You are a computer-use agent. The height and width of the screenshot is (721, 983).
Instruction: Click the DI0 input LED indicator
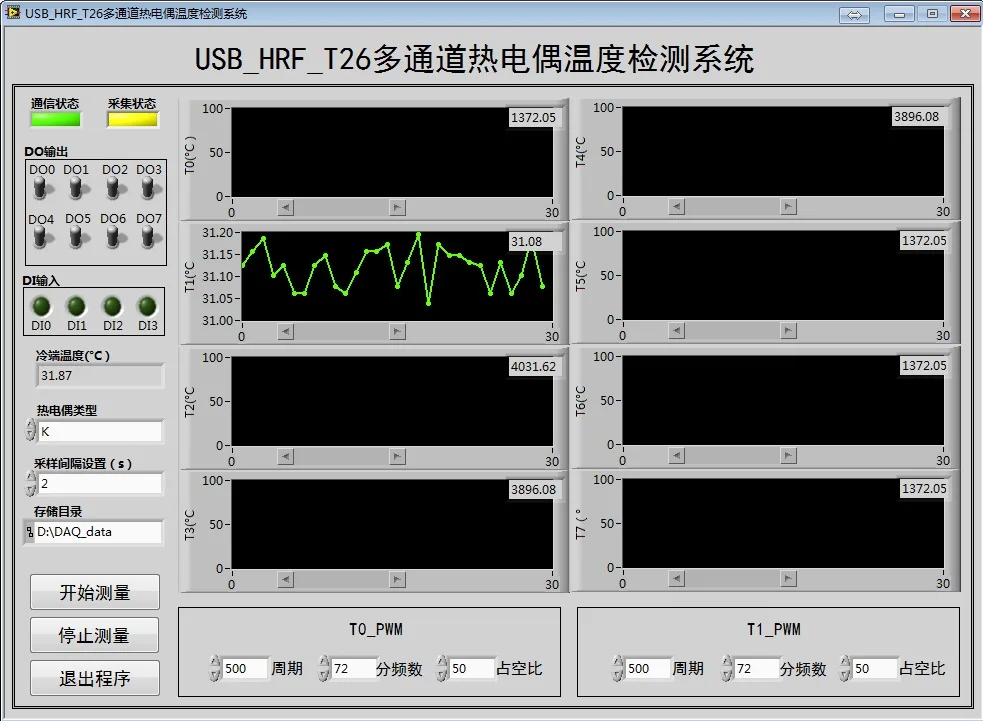41,307
